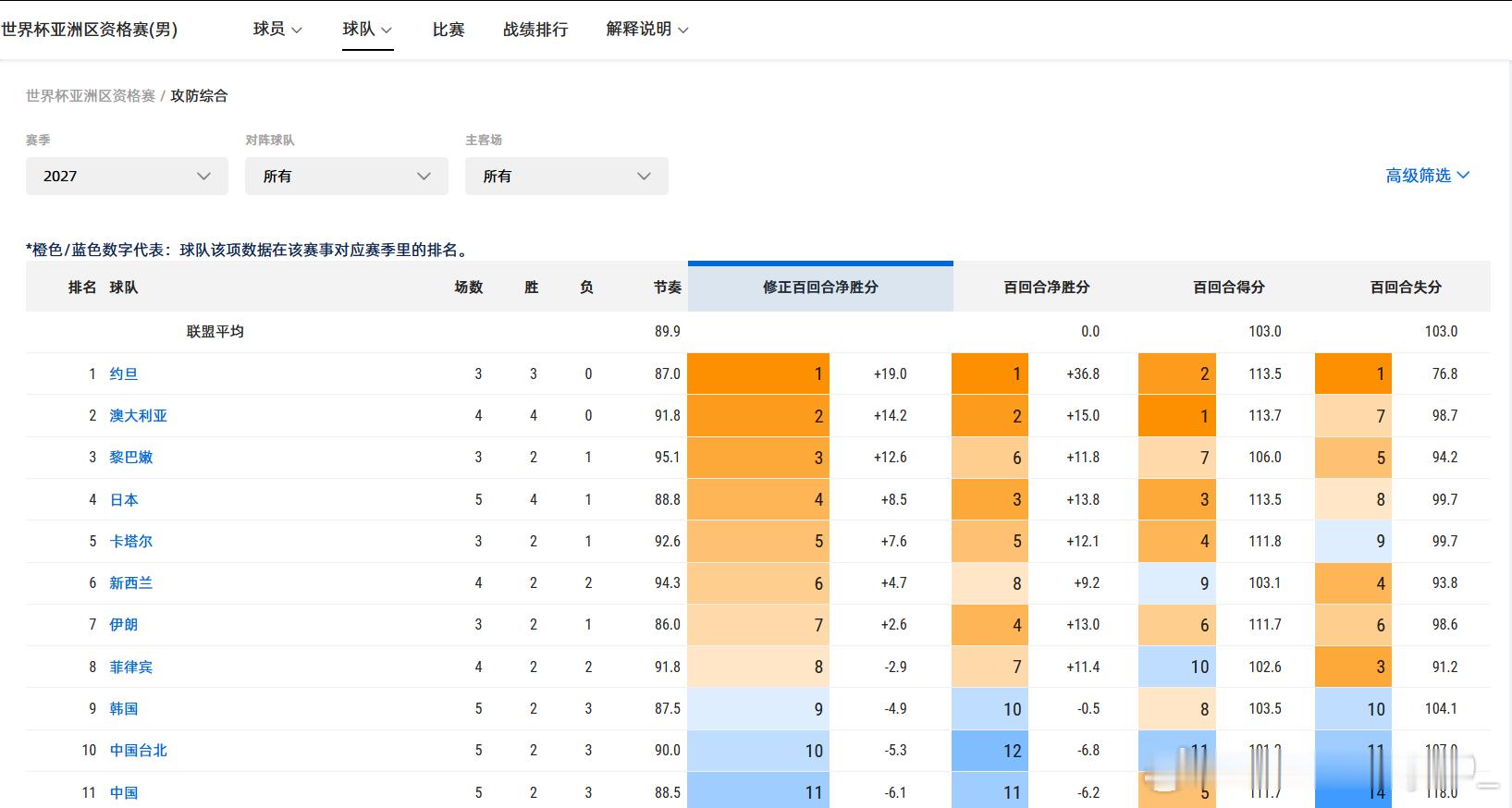Screen dimensions: 1512x808
Task: Open the 中国台北 team link
Action: coord(139,750)
